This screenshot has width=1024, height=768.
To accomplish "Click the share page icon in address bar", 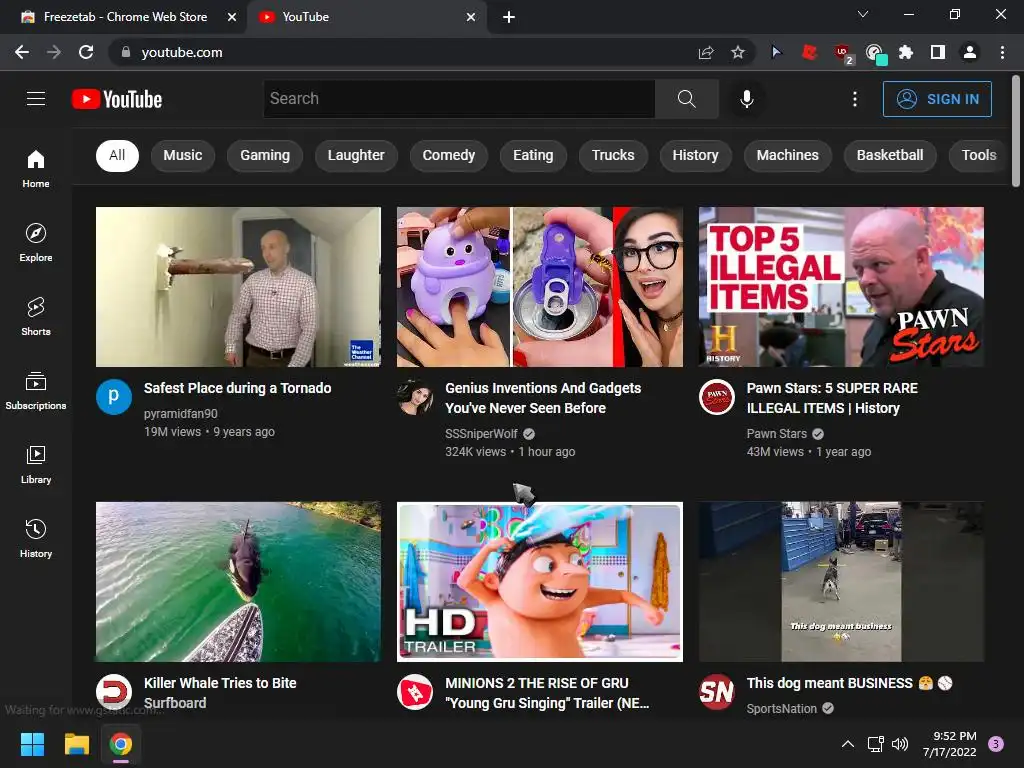I will (x=705, y=52).
